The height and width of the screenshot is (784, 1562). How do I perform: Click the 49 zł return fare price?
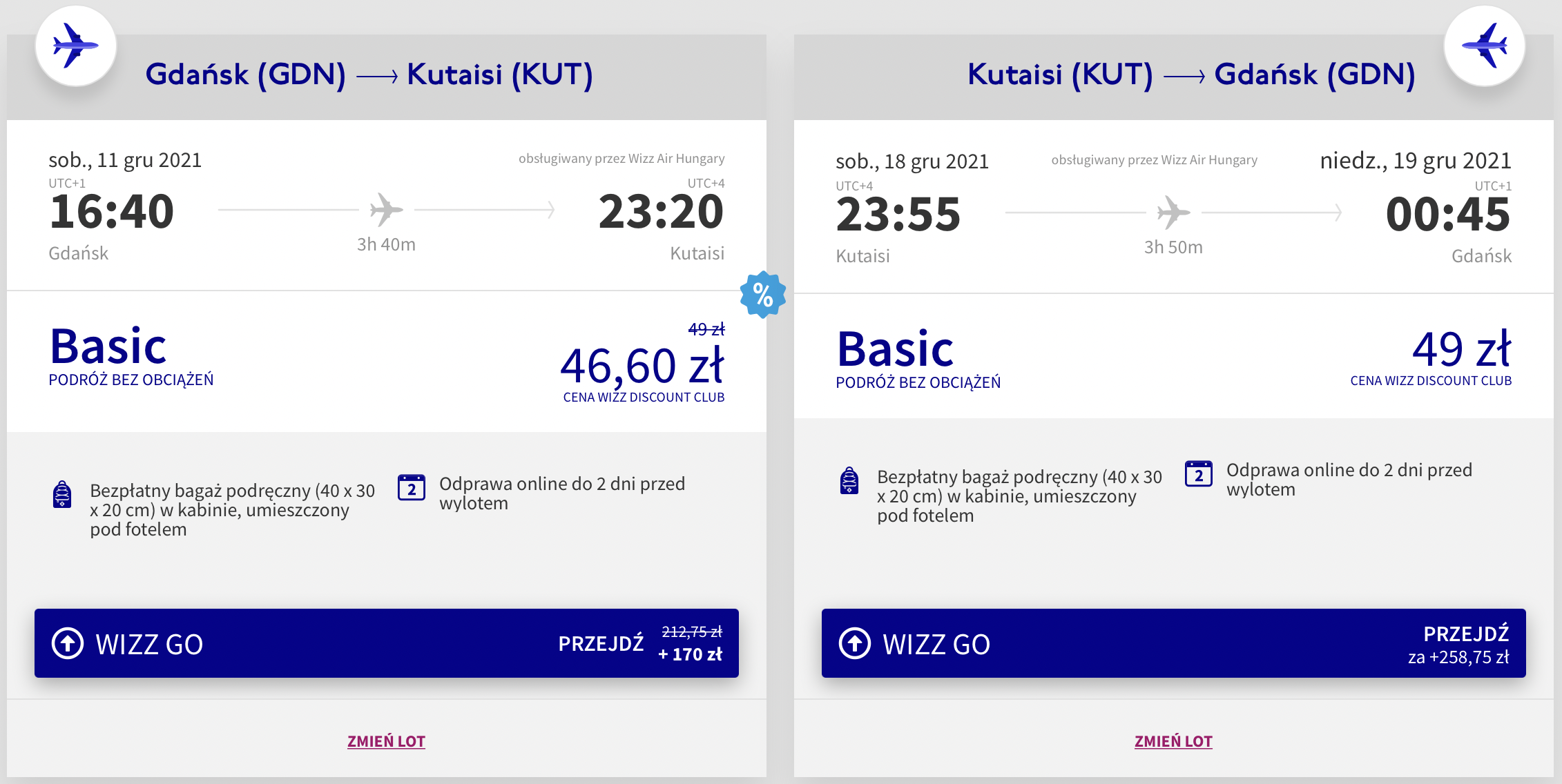point(1461,349)
